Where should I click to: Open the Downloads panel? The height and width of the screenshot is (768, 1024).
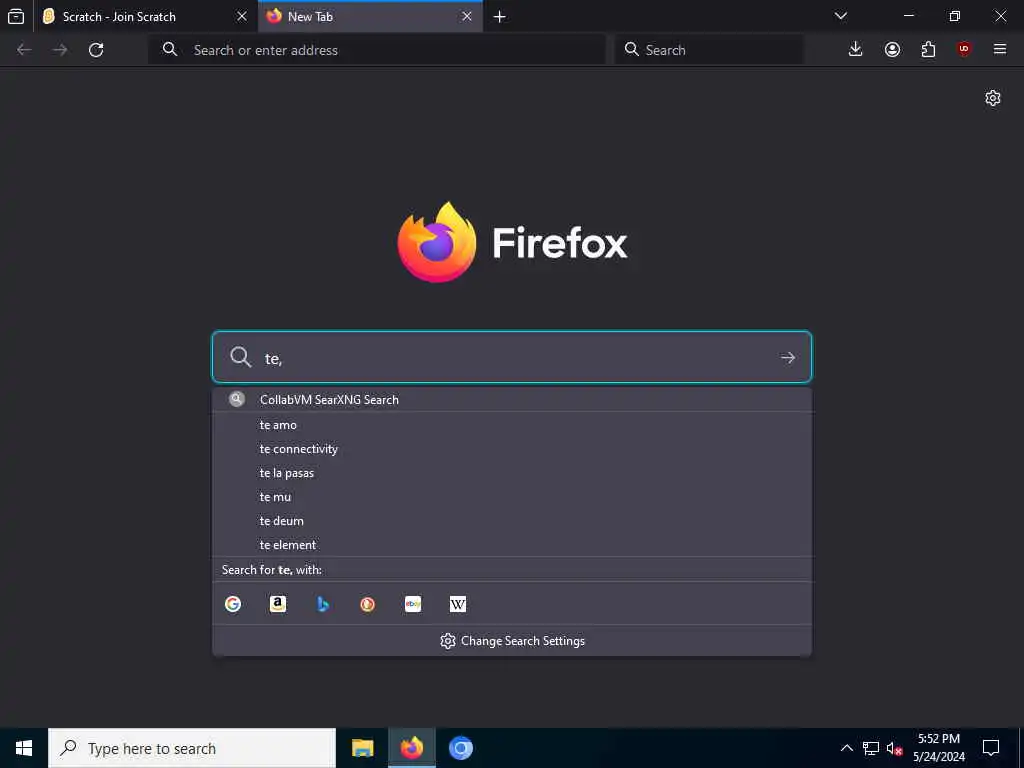pos(856,49)
